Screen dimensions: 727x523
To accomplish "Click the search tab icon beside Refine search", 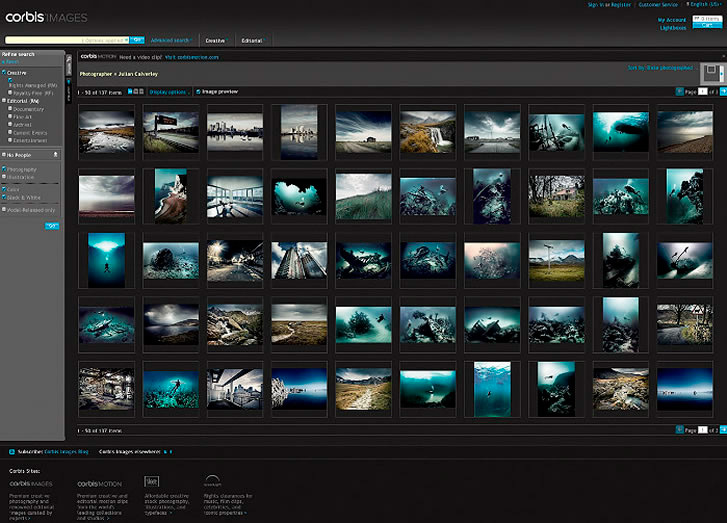I will pos(69,65).
